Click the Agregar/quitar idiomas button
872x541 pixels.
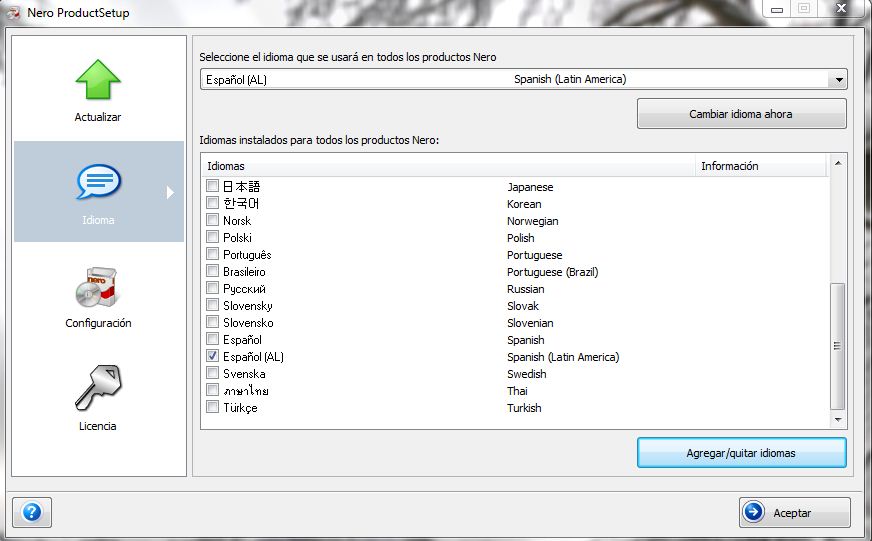(x=741, y=453)
